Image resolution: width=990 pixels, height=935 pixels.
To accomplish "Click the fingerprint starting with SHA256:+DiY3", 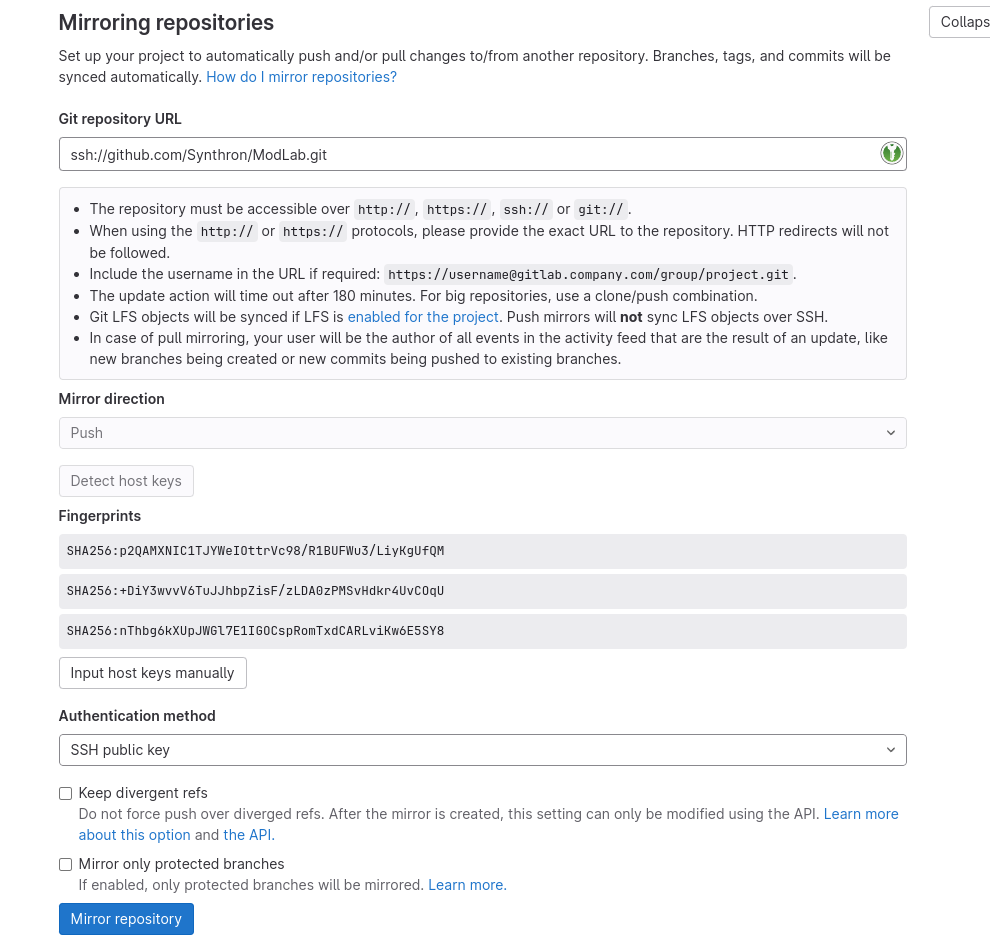I will [256, 591].
